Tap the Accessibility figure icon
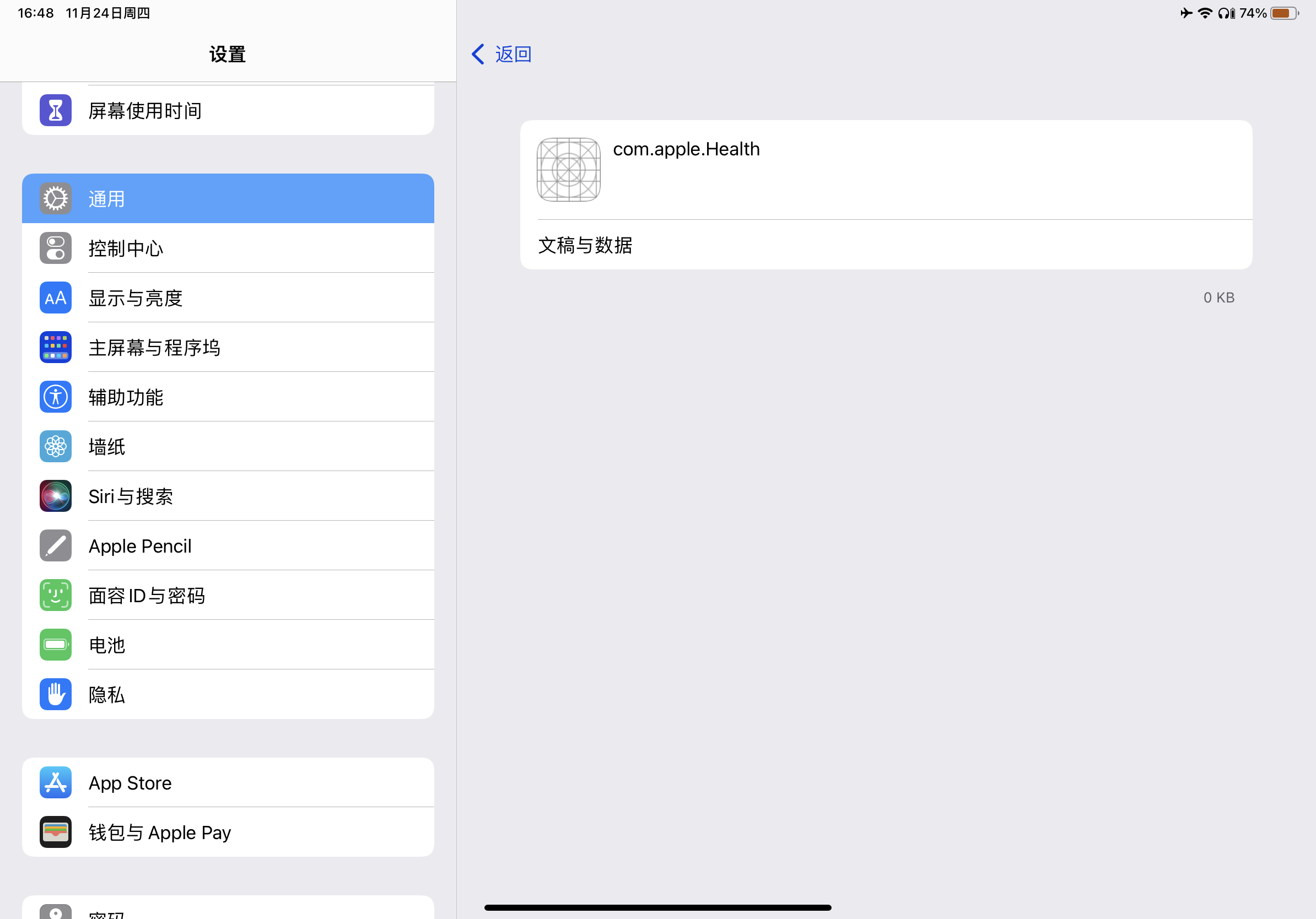The width and height of the screenshot is (1316, 919). 56,397
